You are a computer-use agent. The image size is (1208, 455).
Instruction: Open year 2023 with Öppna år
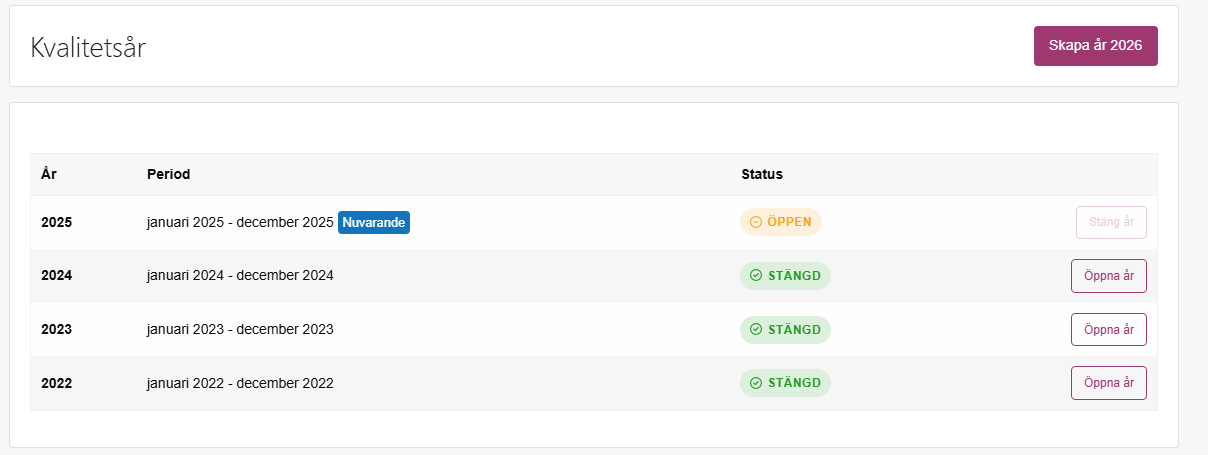(1108, 330)
